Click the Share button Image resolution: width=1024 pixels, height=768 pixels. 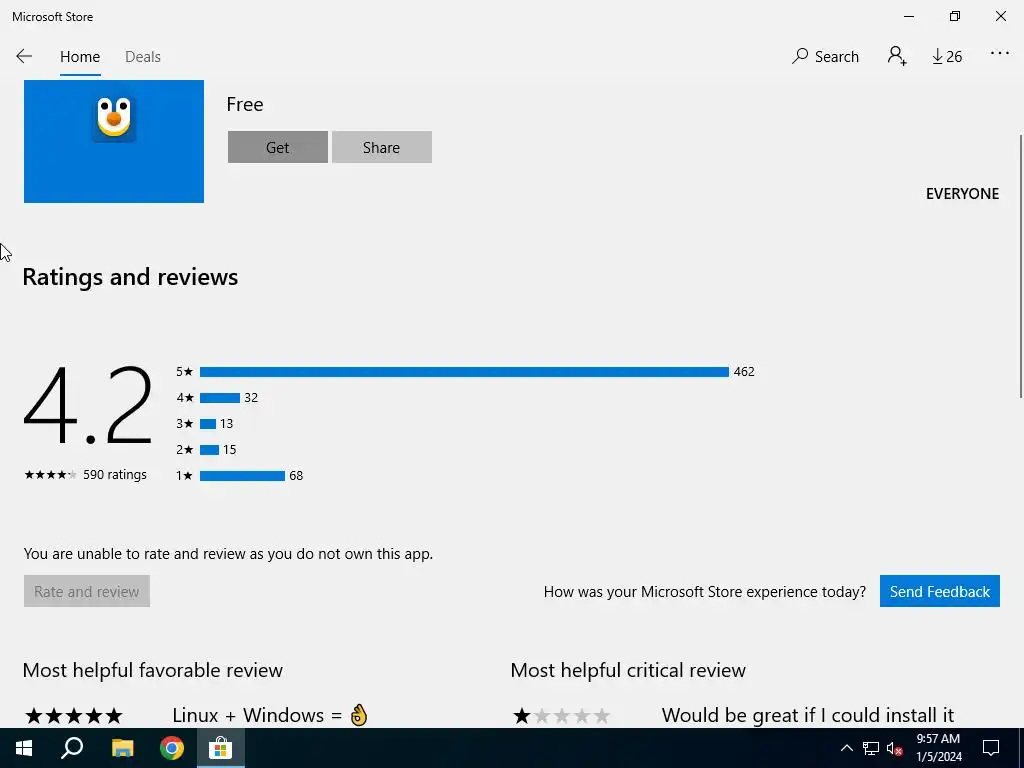pos(381,147)
